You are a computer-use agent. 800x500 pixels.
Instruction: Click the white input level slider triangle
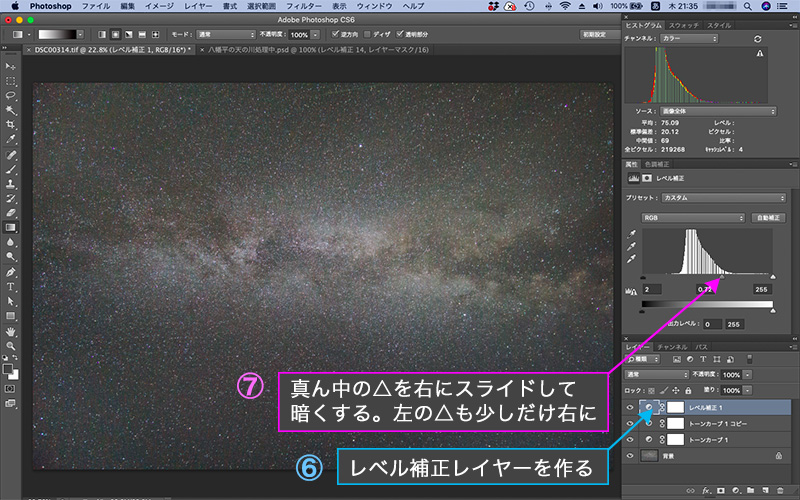[x=772, y=277]
